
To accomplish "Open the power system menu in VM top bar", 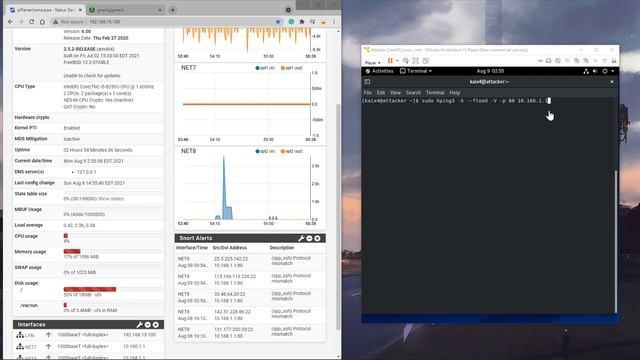I will (x=607, y=71).
